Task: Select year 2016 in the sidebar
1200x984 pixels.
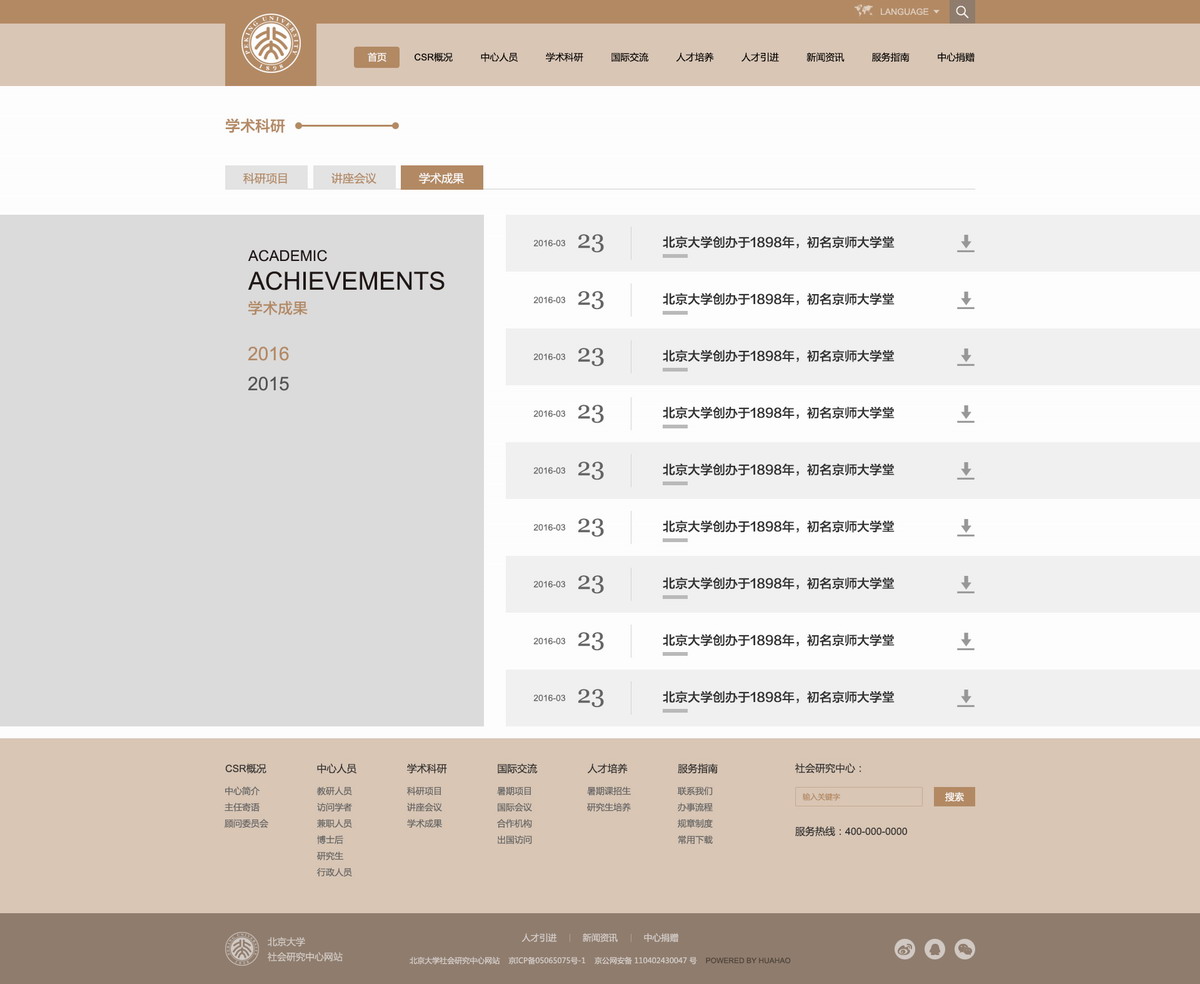Action: pos(268,354)
